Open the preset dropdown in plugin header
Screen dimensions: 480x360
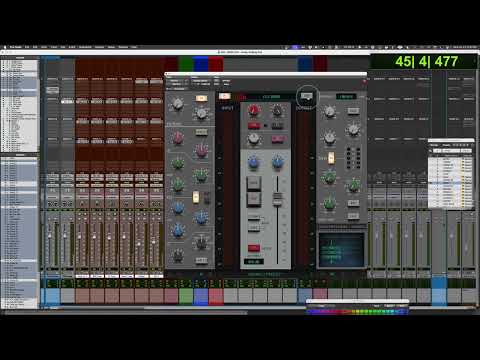[202, 83]
